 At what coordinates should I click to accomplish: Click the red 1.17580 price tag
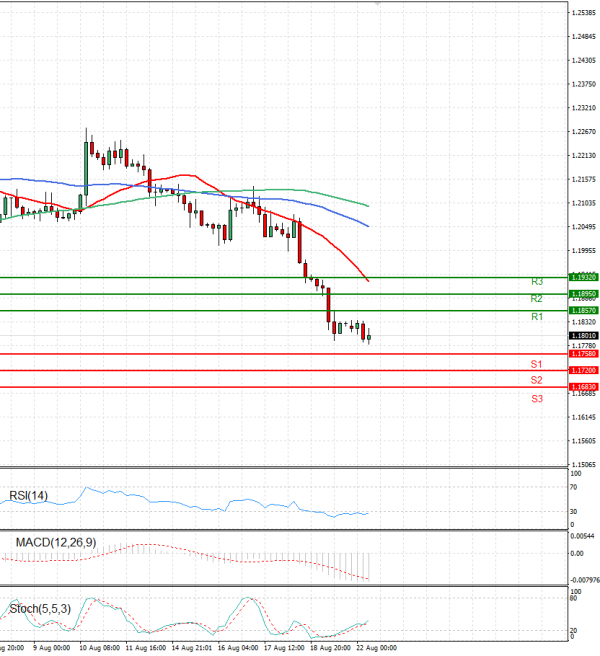tap(584, 354)
